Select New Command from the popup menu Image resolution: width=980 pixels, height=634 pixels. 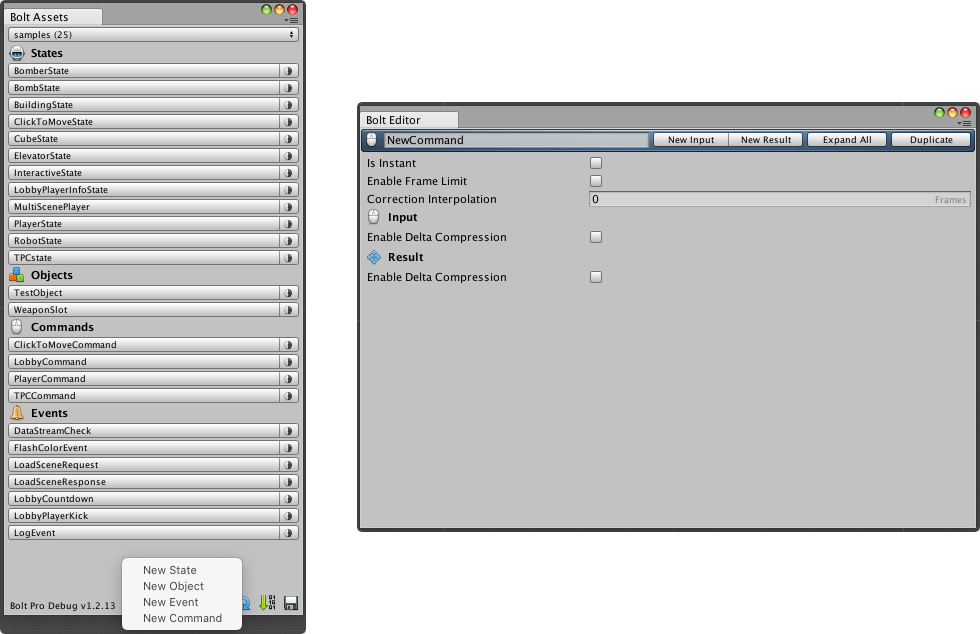pos(182,618)
